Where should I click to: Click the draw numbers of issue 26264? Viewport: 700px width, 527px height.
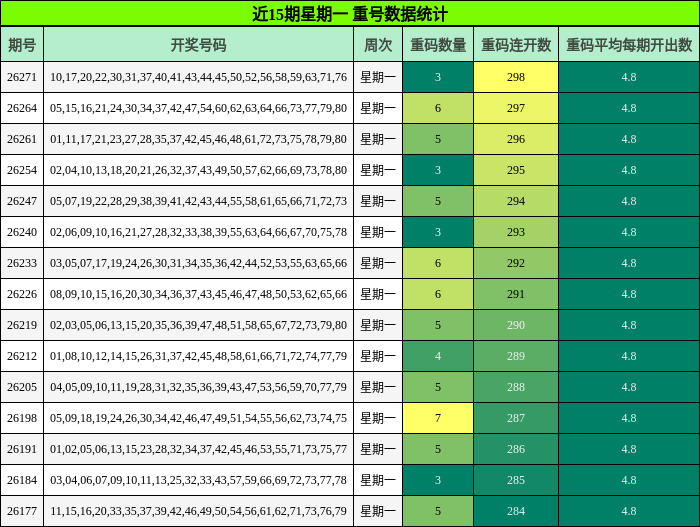point(199,108)
